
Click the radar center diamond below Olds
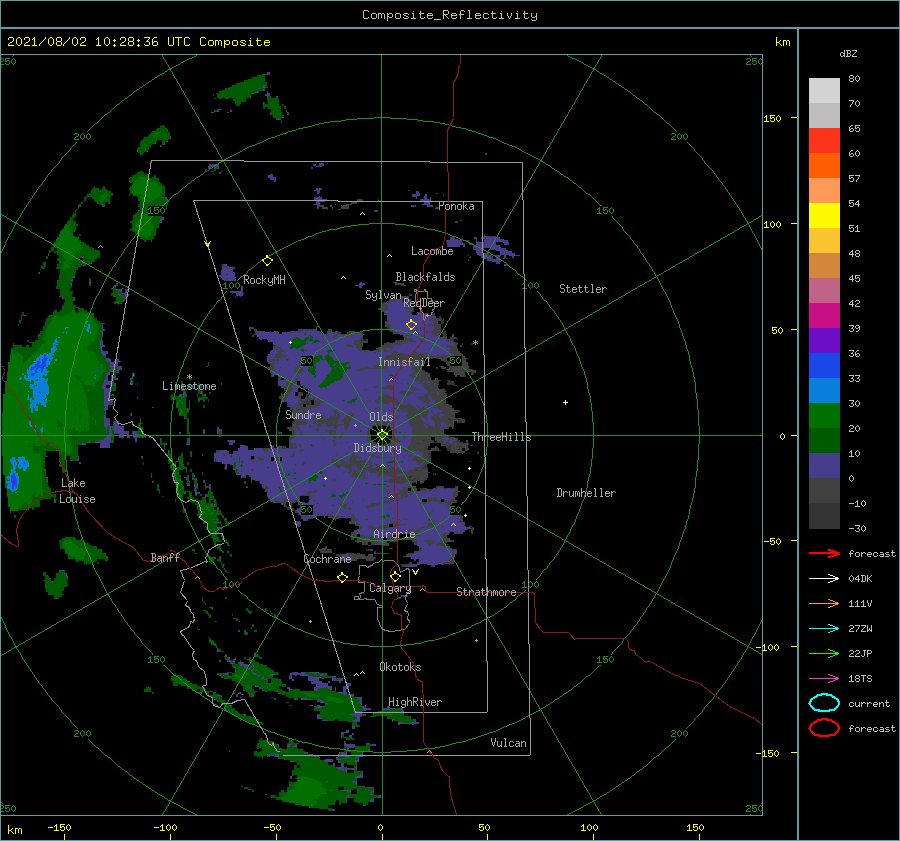coord(382,435)
